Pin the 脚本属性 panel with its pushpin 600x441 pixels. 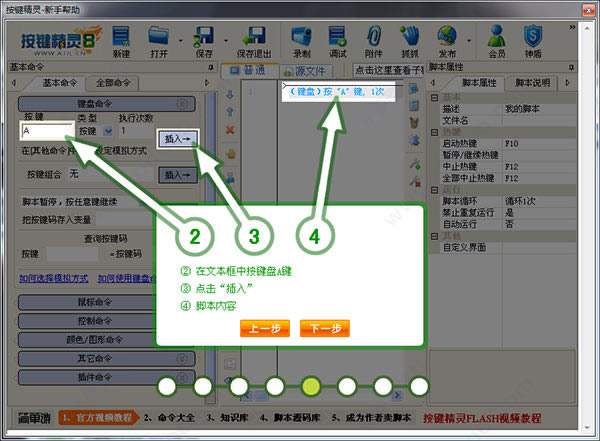571,67
